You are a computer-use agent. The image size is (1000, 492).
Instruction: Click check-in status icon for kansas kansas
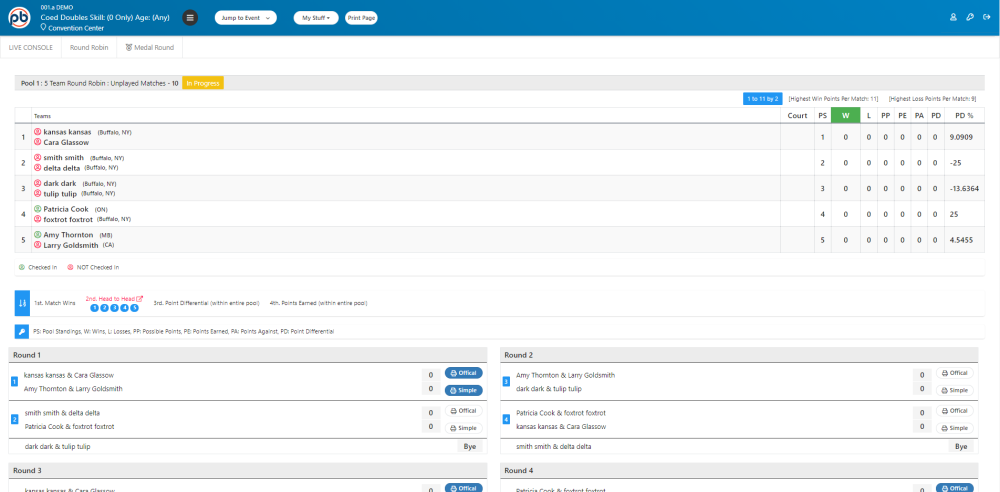click(38, 132)
